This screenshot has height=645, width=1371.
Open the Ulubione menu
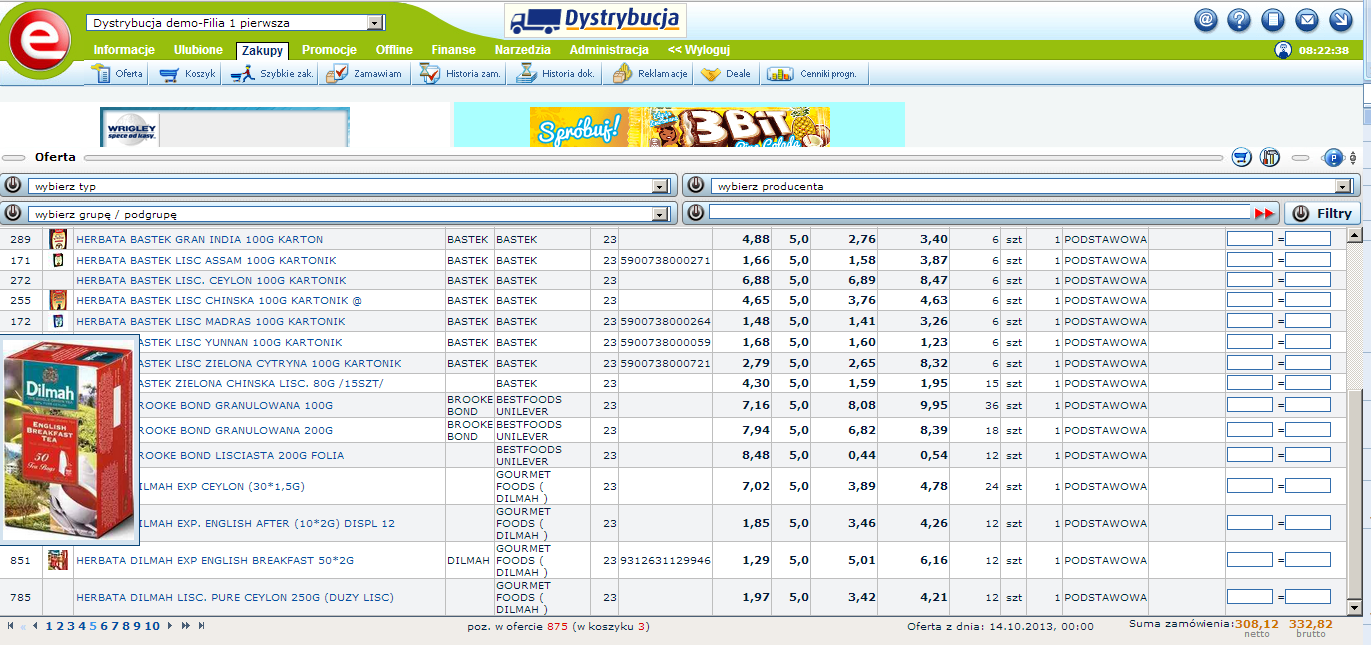(198, 50)
